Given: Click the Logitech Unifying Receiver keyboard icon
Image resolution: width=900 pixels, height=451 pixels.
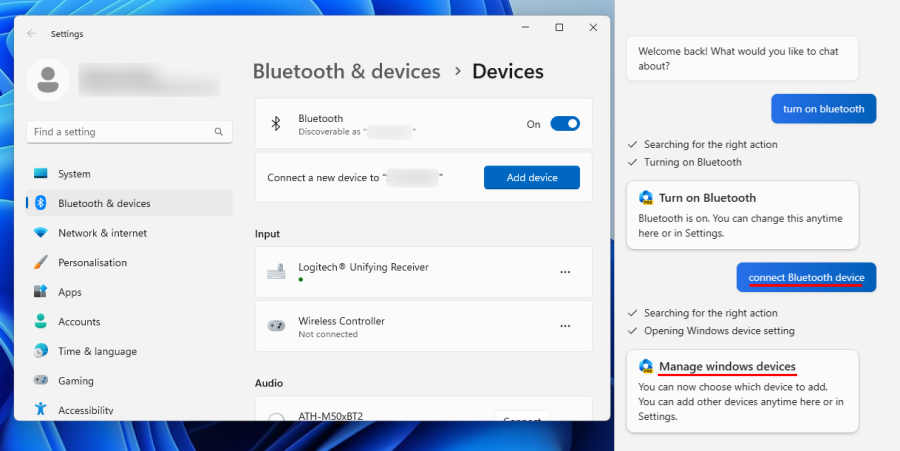Looking at the screenshot, I should pyautogui.click(x=276, y=272).
